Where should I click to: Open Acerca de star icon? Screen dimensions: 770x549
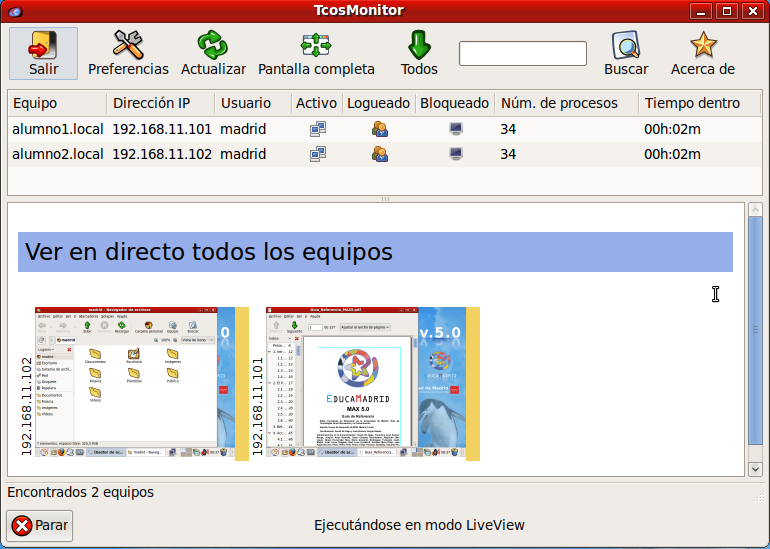[x=703, y=45]
